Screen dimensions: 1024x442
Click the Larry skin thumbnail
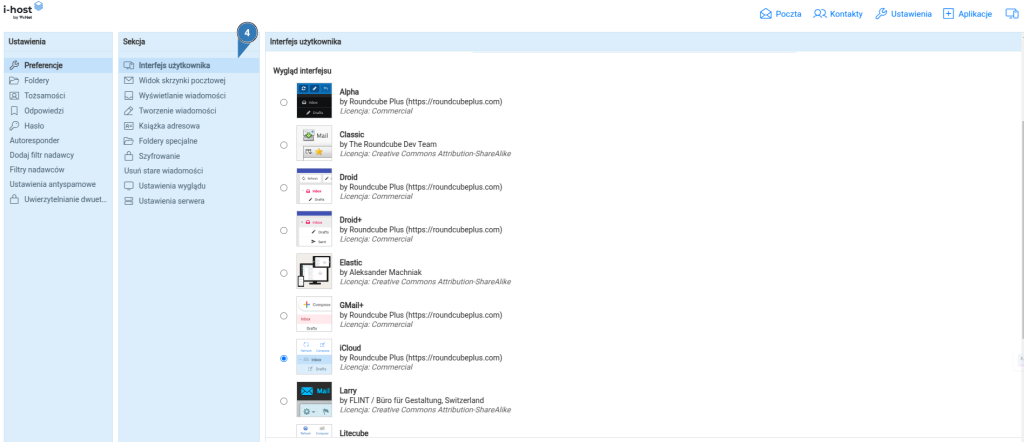314,399
